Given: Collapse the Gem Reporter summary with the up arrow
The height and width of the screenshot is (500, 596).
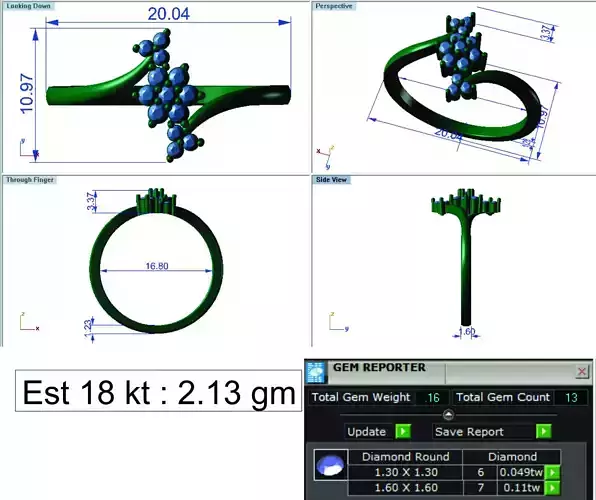Looking at the screenshot, I should (x=449, y=414).
